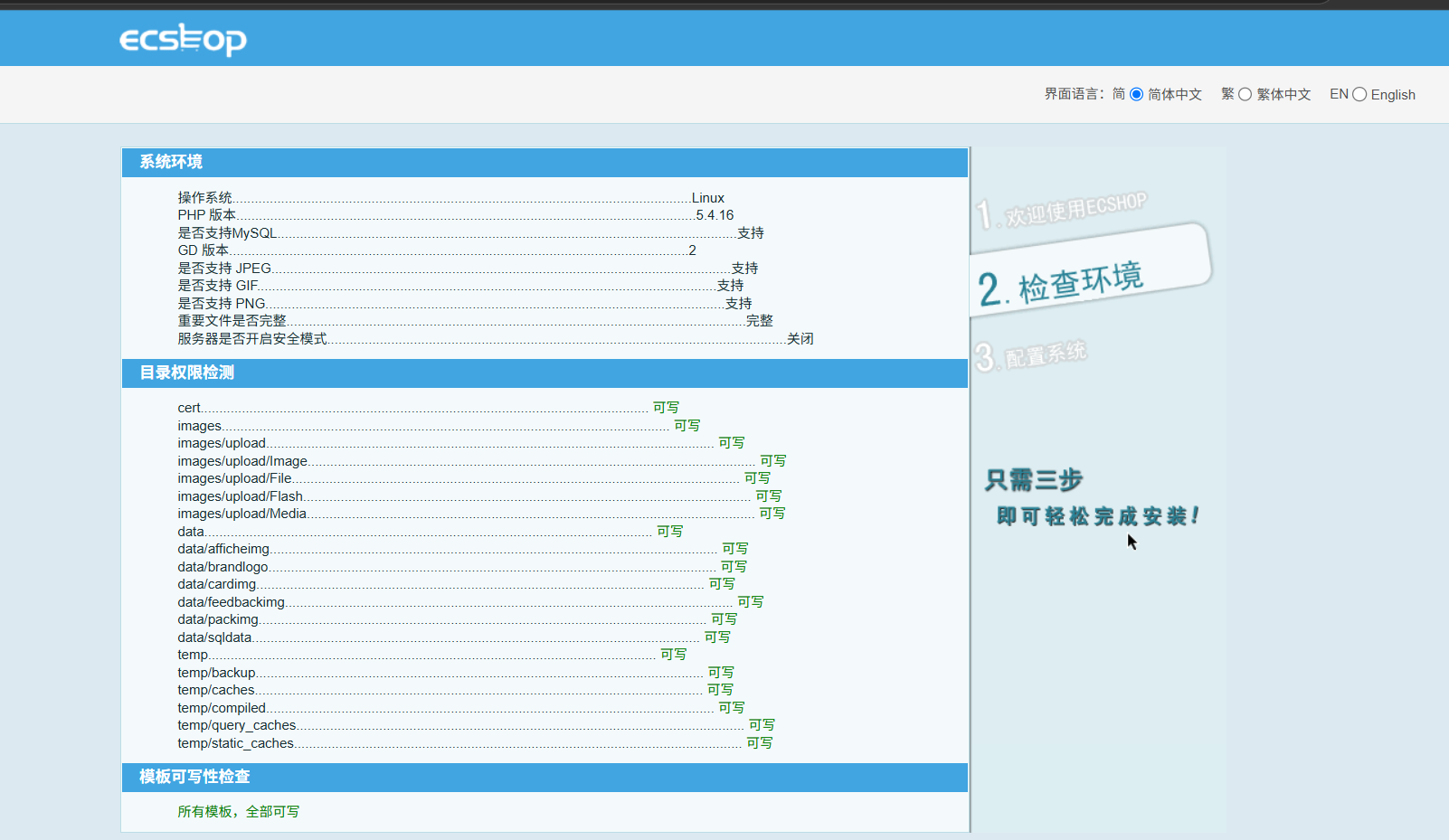Click the 可写 status for temp

click(674, 655)
